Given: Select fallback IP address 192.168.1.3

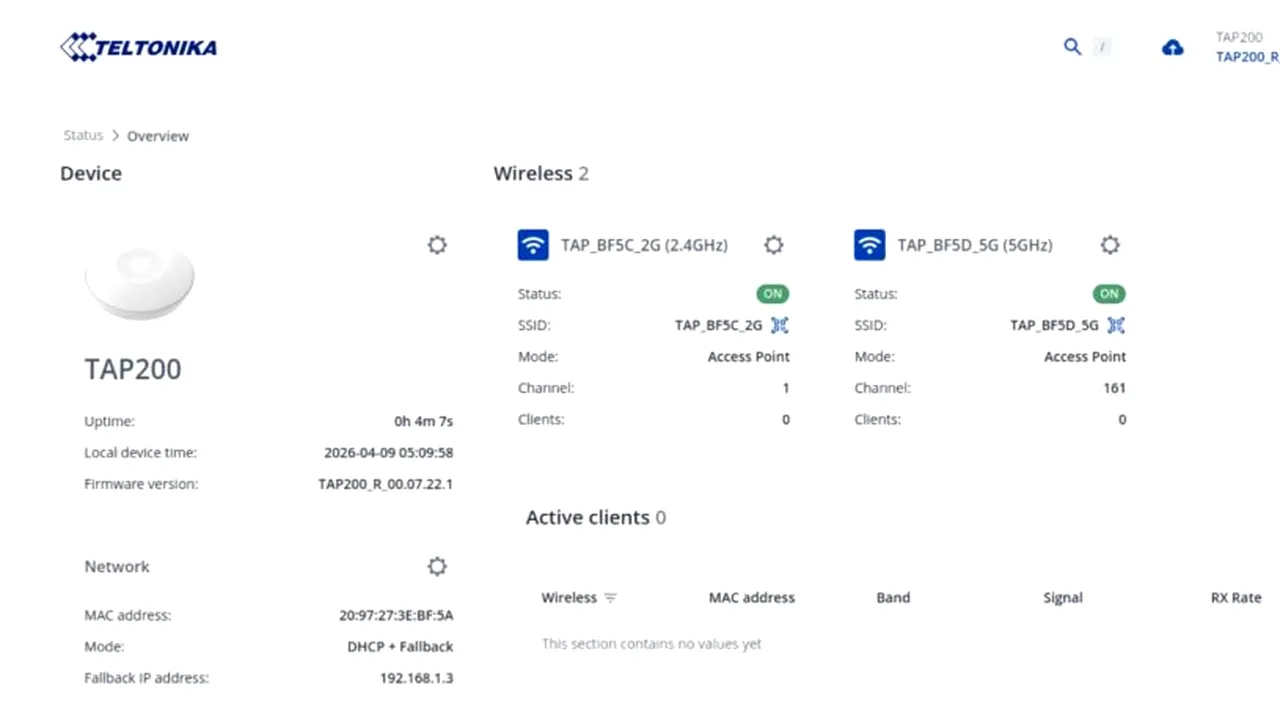Looking at the screenshot, I should pos(416,678).
